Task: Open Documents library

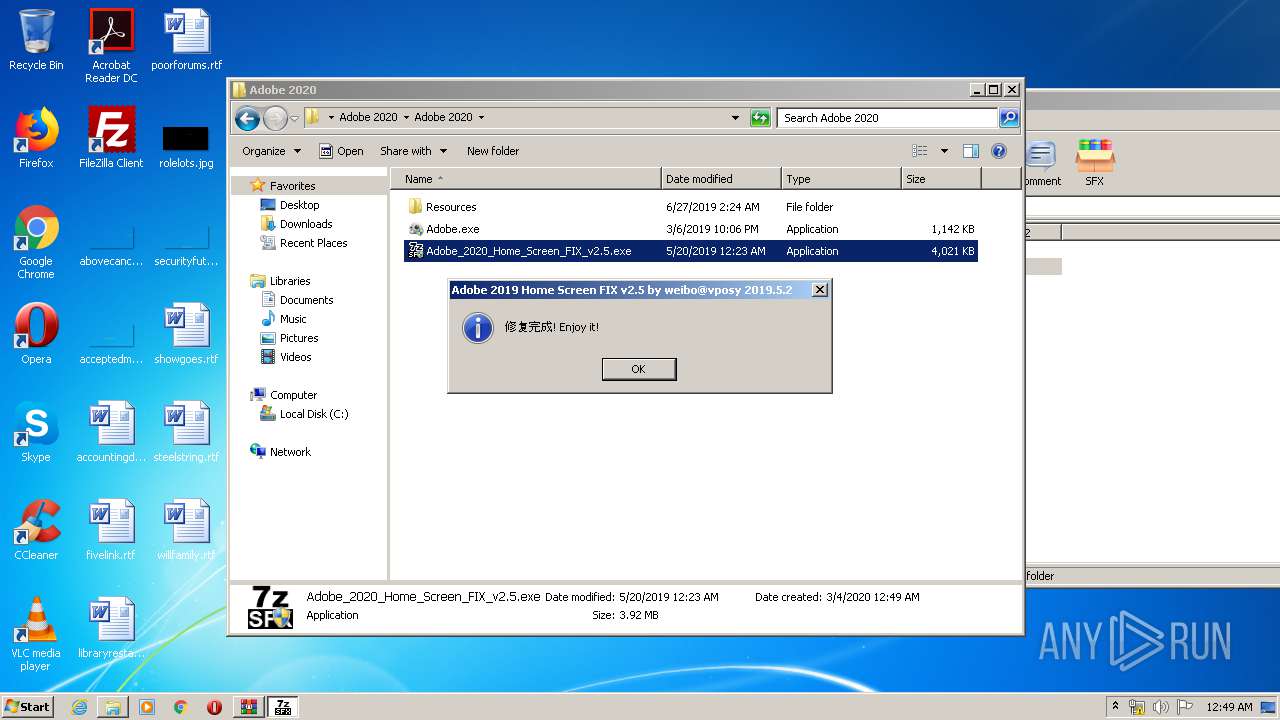Action: point(306,300)
